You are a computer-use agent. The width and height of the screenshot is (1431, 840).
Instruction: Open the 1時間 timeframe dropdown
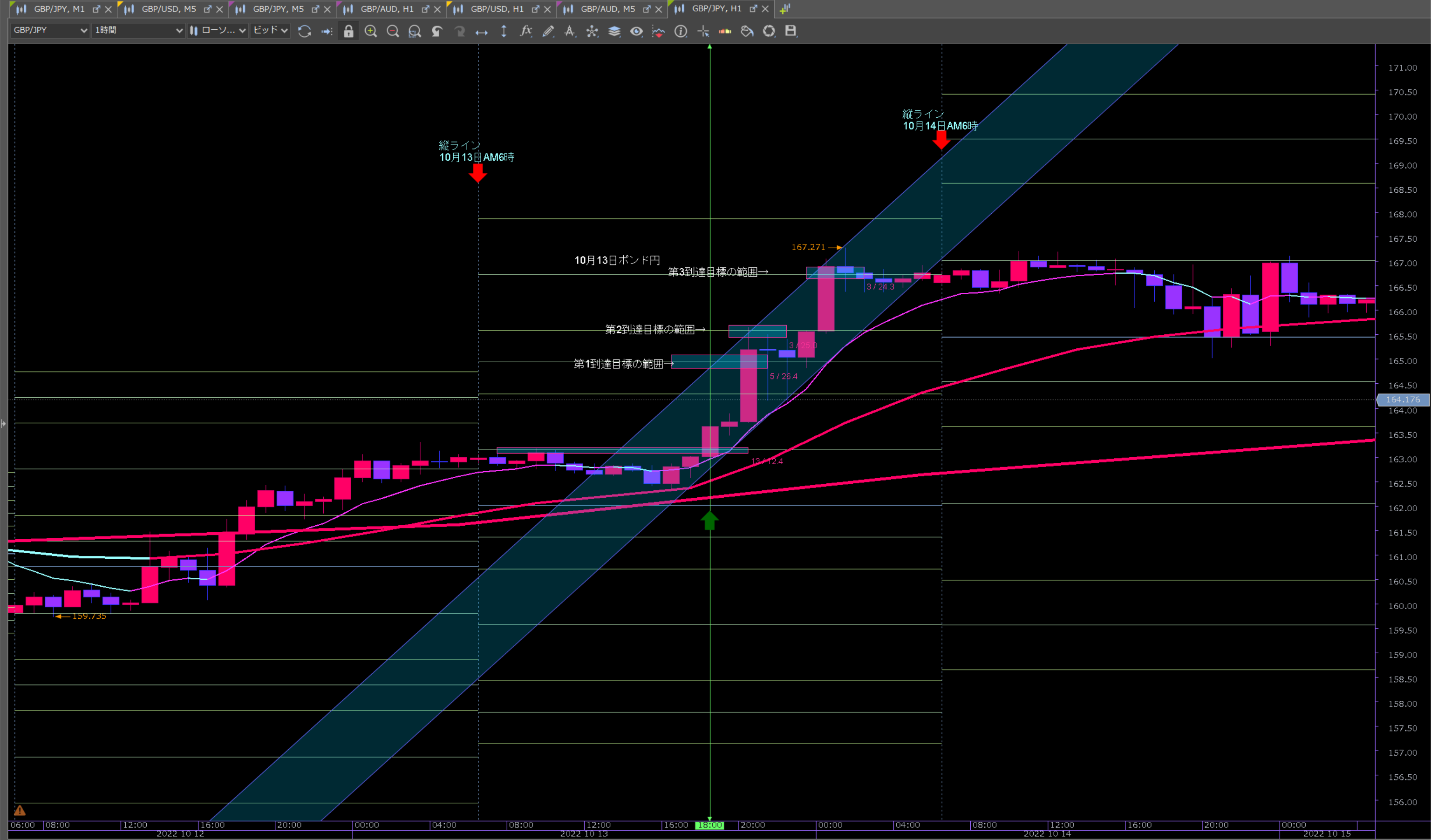point(138,30)
